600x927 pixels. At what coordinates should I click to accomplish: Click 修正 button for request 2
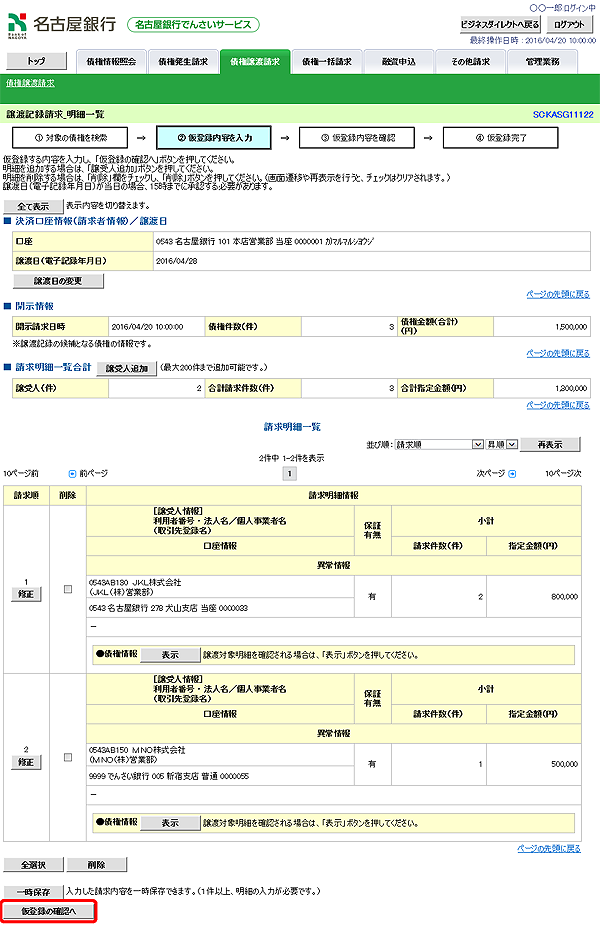click(x=26, y=762)
